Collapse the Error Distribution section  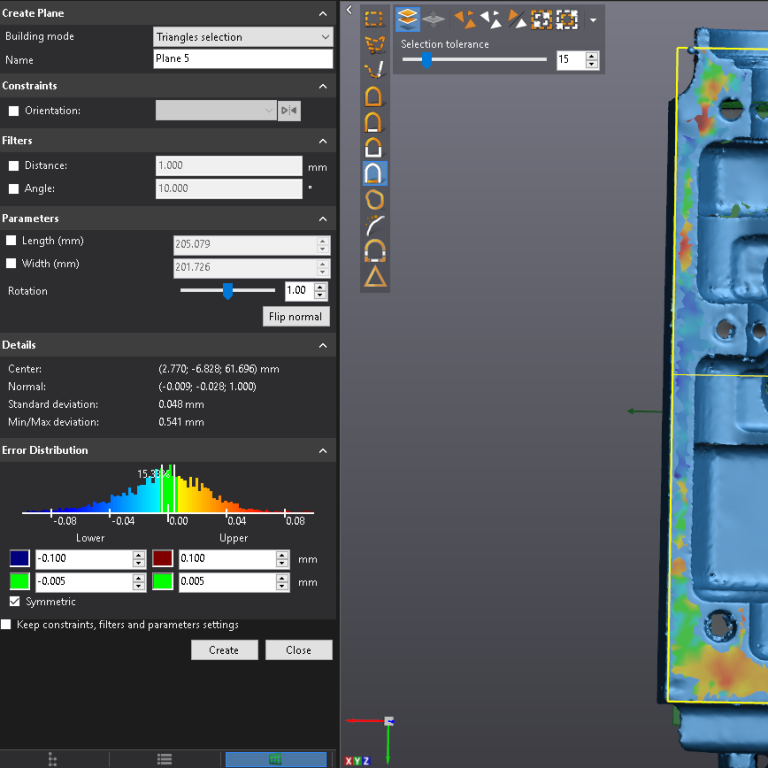click(323, 451)
